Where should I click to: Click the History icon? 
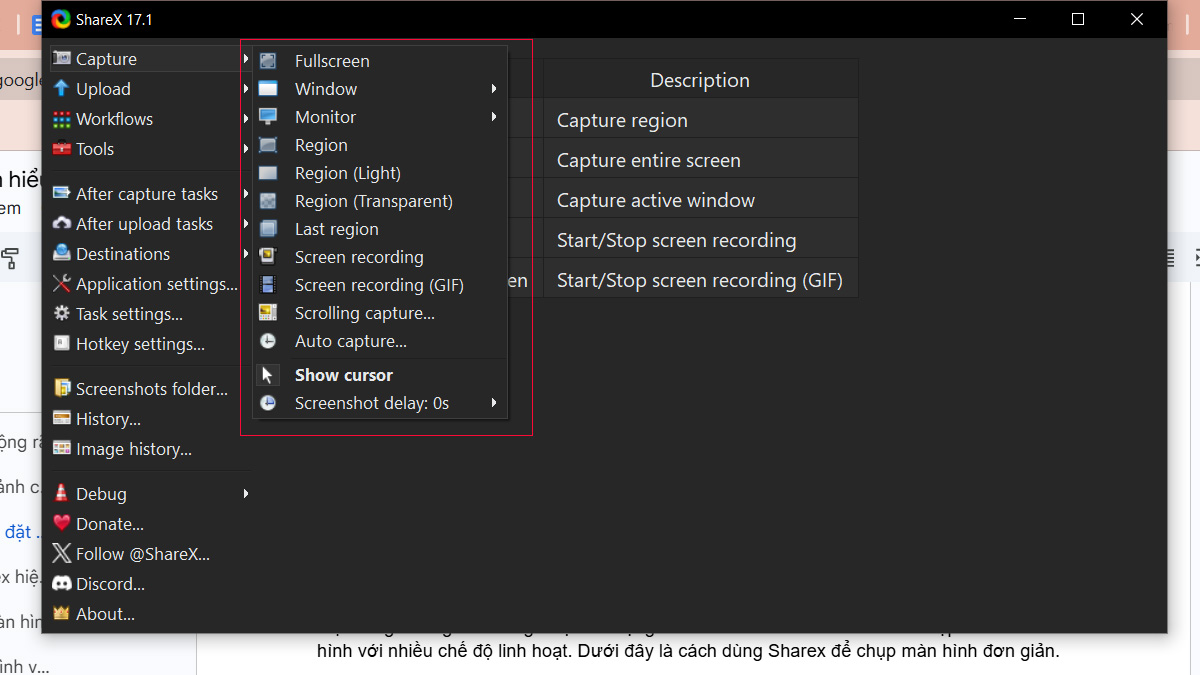point(62,419)
